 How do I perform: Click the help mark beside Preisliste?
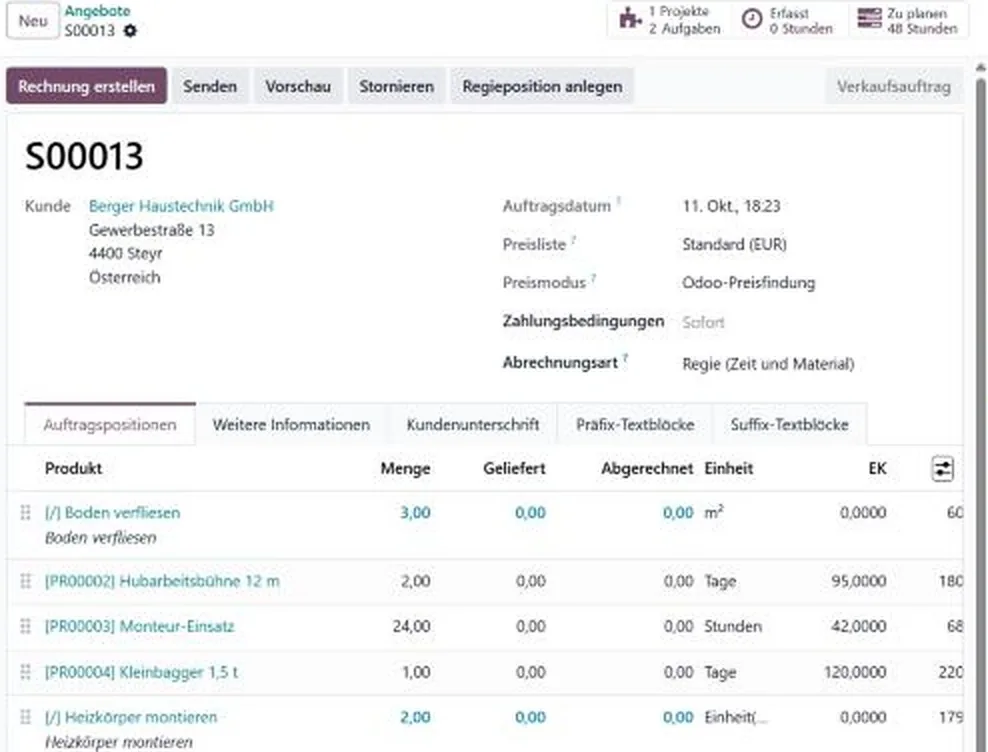pos(574,239)
